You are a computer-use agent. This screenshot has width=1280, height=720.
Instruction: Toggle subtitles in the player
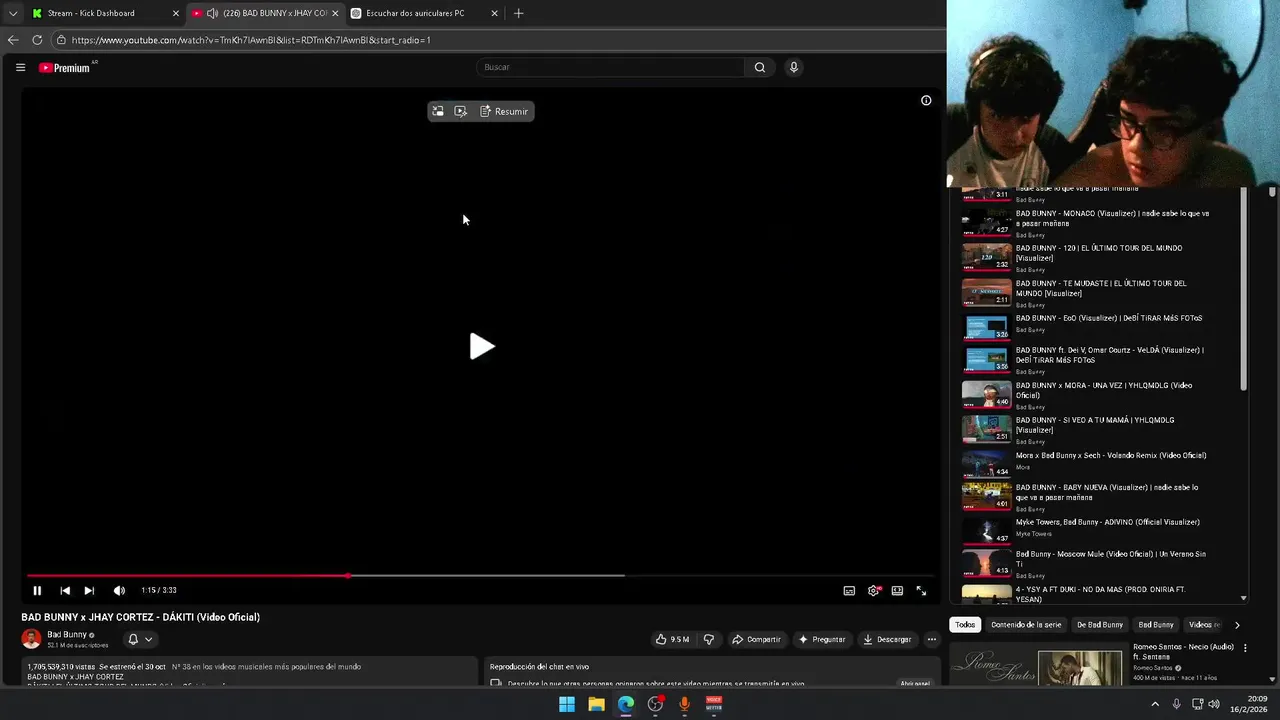coord(849,590)
